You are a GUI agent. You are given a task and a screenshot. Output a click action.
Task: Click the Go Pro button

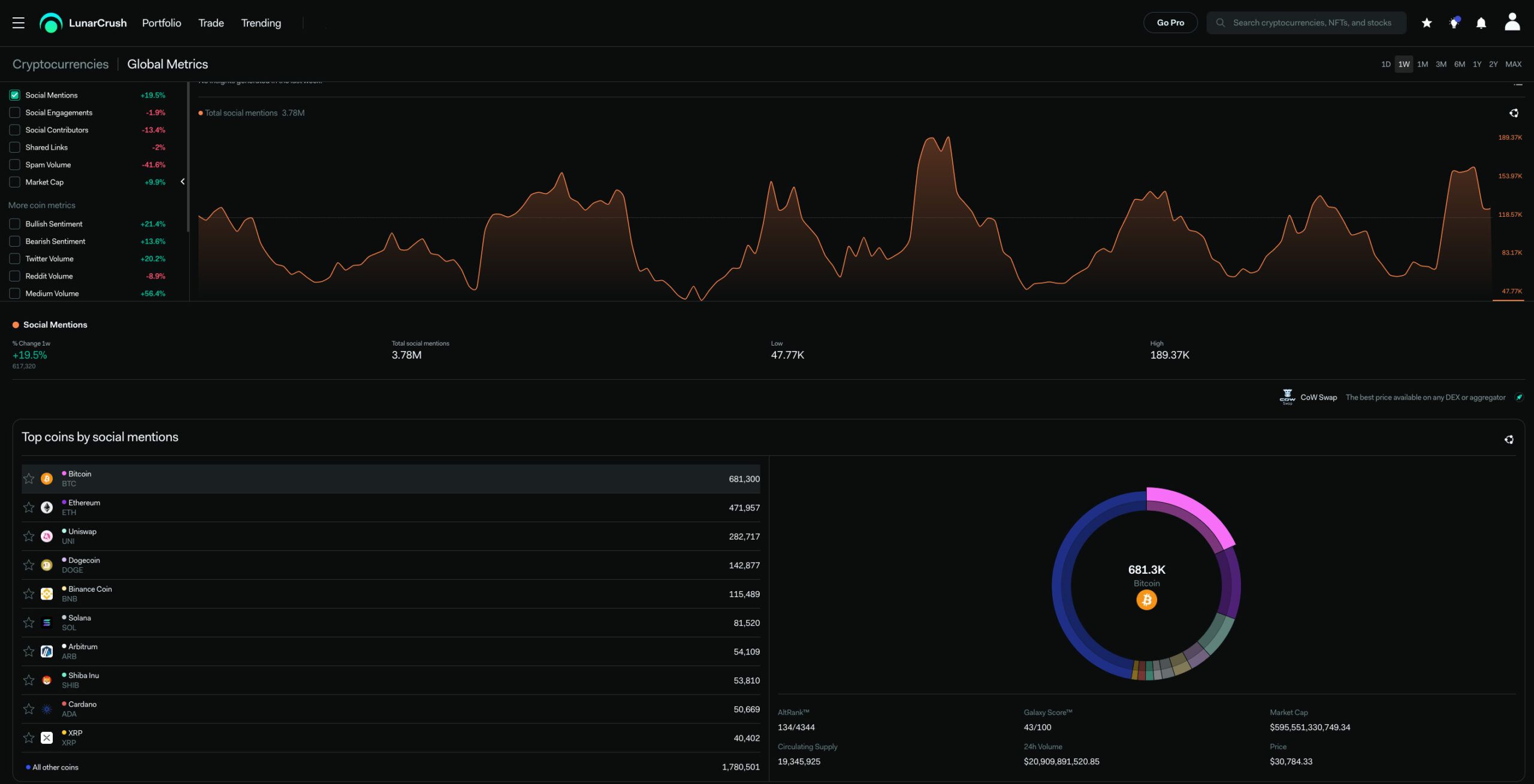tap(1170, 23)
